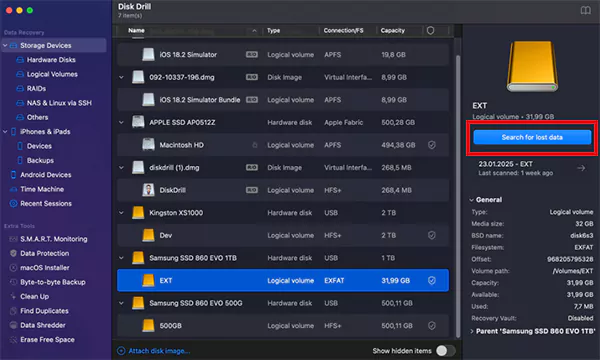The height and width of the screenshot is (360, 600).
Task: Click the Byte-to-byte Backup icon
Action: click(x=13, y=282)
